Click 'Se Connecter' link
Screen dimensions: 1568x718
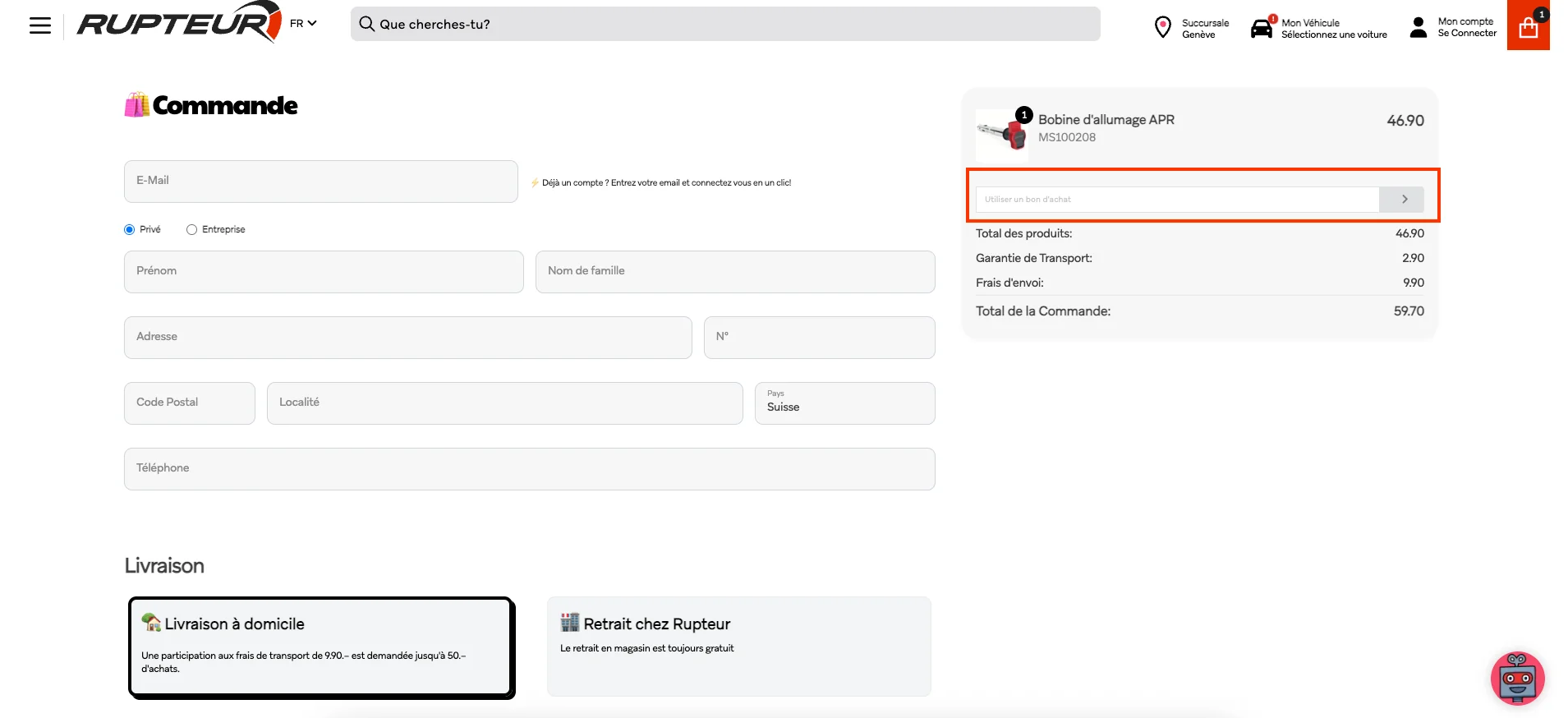tap(1467, 33)
